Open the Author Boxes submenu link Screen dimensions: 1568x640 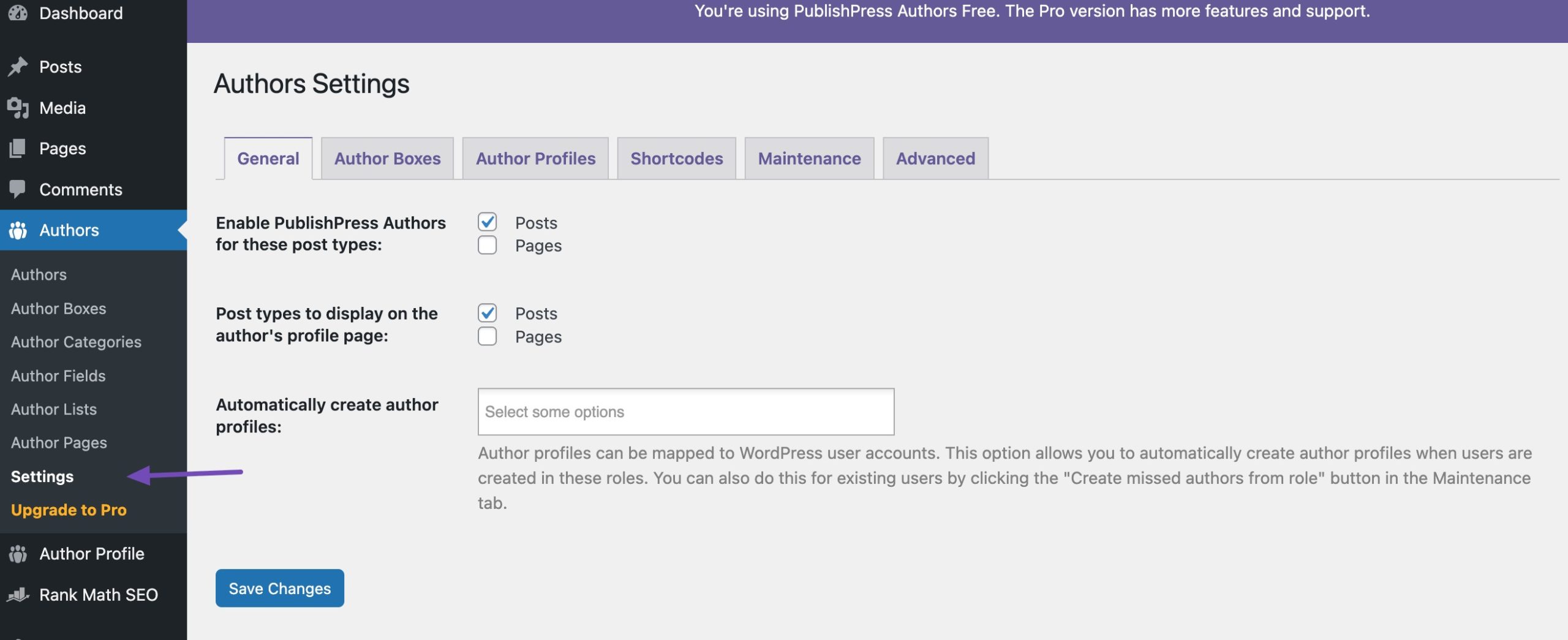(59, 308)
